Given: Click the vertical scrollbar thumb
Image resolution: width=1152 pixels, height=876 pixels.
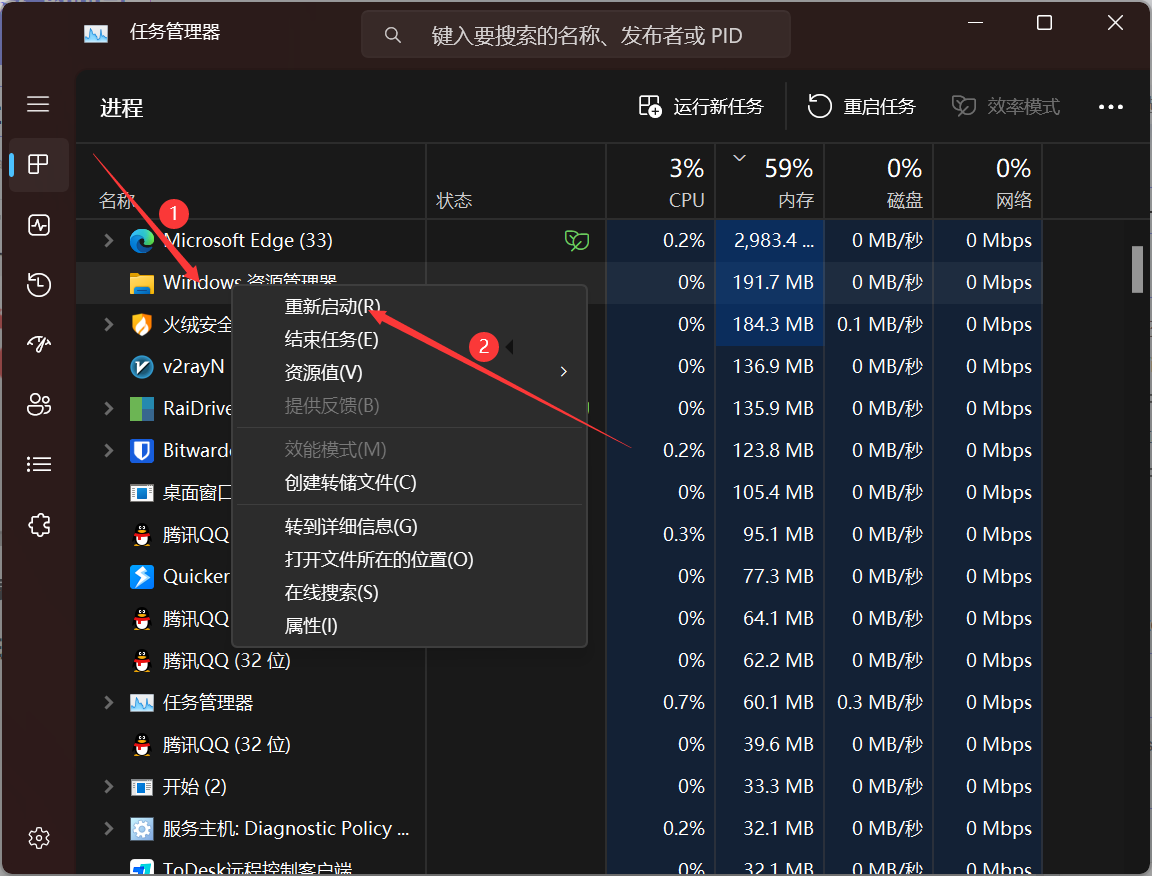Looking at the screenshot, I should click(x=1137, y=269).
